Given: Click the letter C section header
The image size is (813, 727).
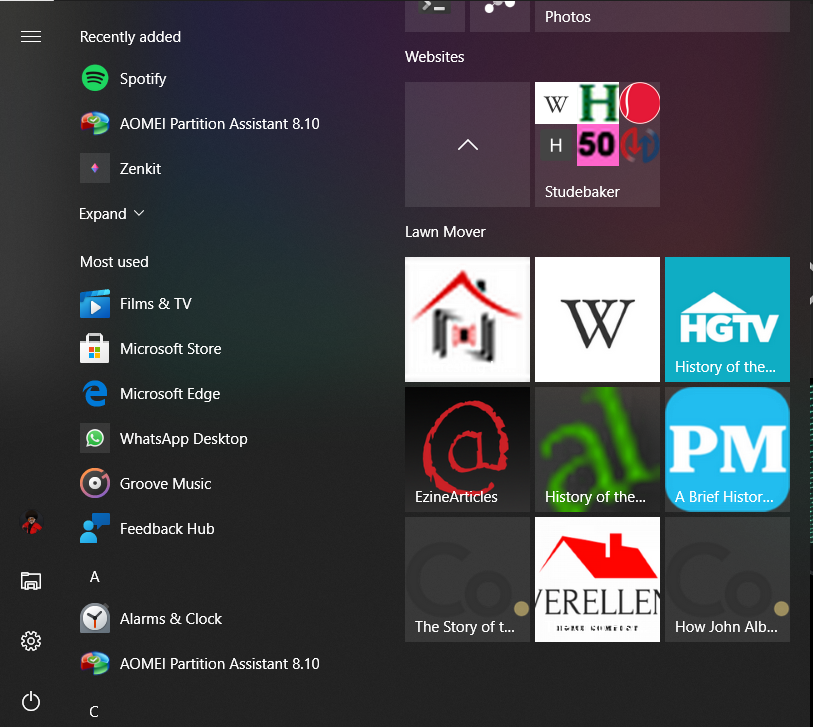Looking at the screenshot, I should [94, 711].
